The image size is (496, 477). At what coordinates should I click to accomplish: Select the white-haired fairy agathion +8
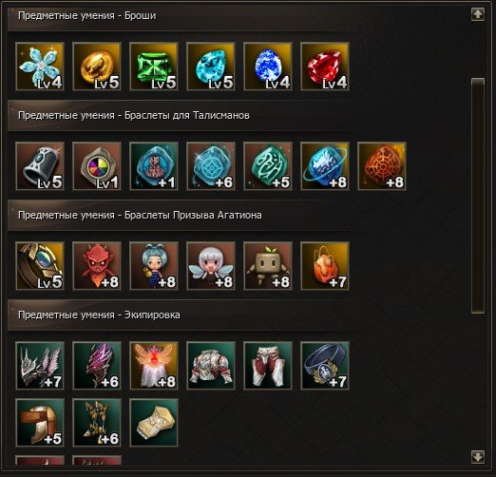pos(211,266)
